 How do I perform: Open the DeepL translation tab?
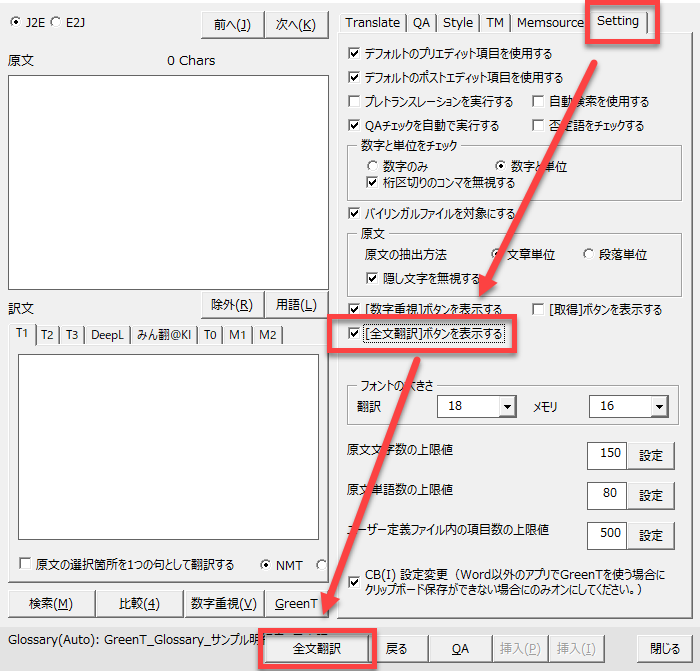107,335
